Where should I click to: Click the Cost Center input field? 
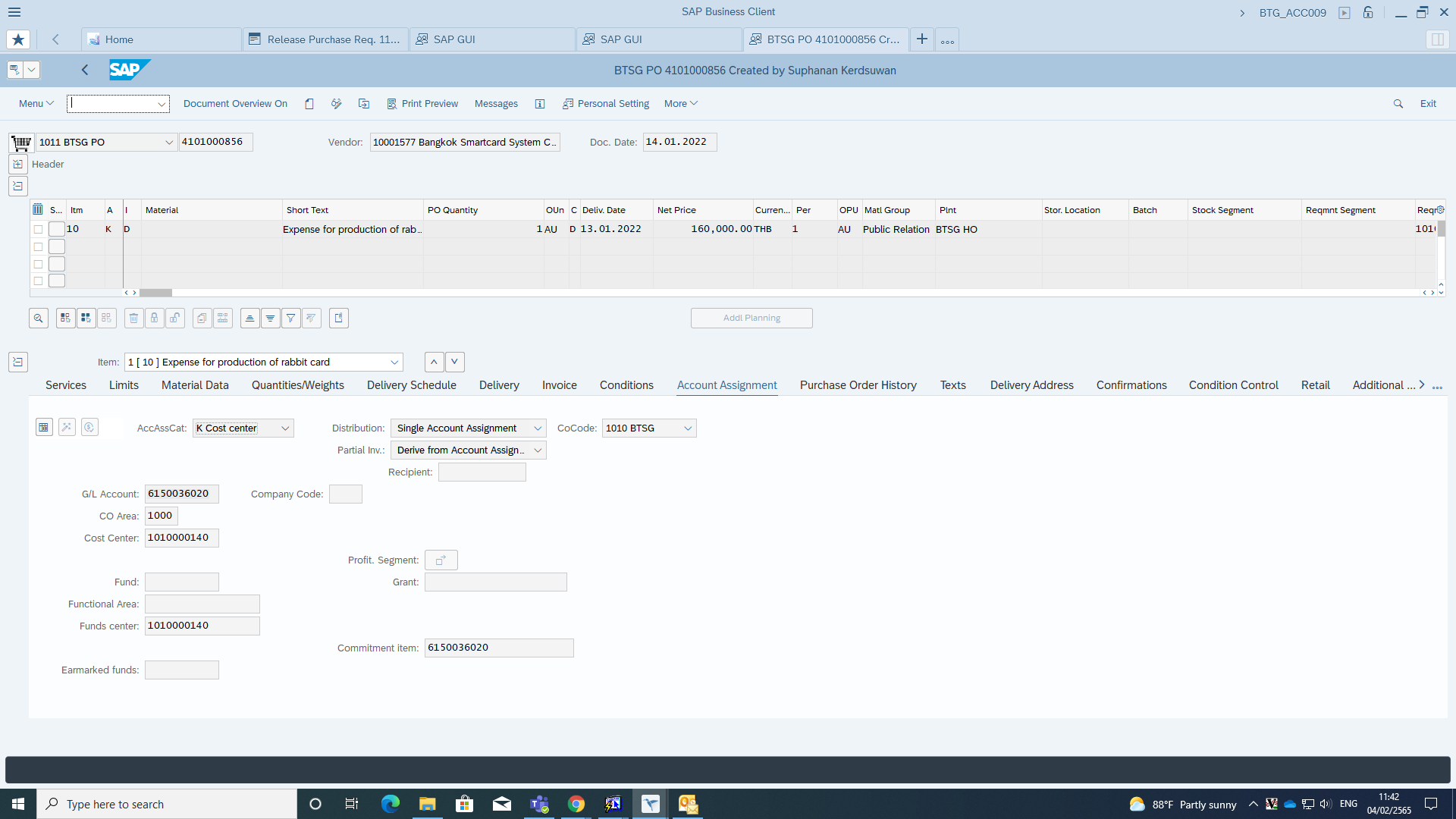pos(181,538)
